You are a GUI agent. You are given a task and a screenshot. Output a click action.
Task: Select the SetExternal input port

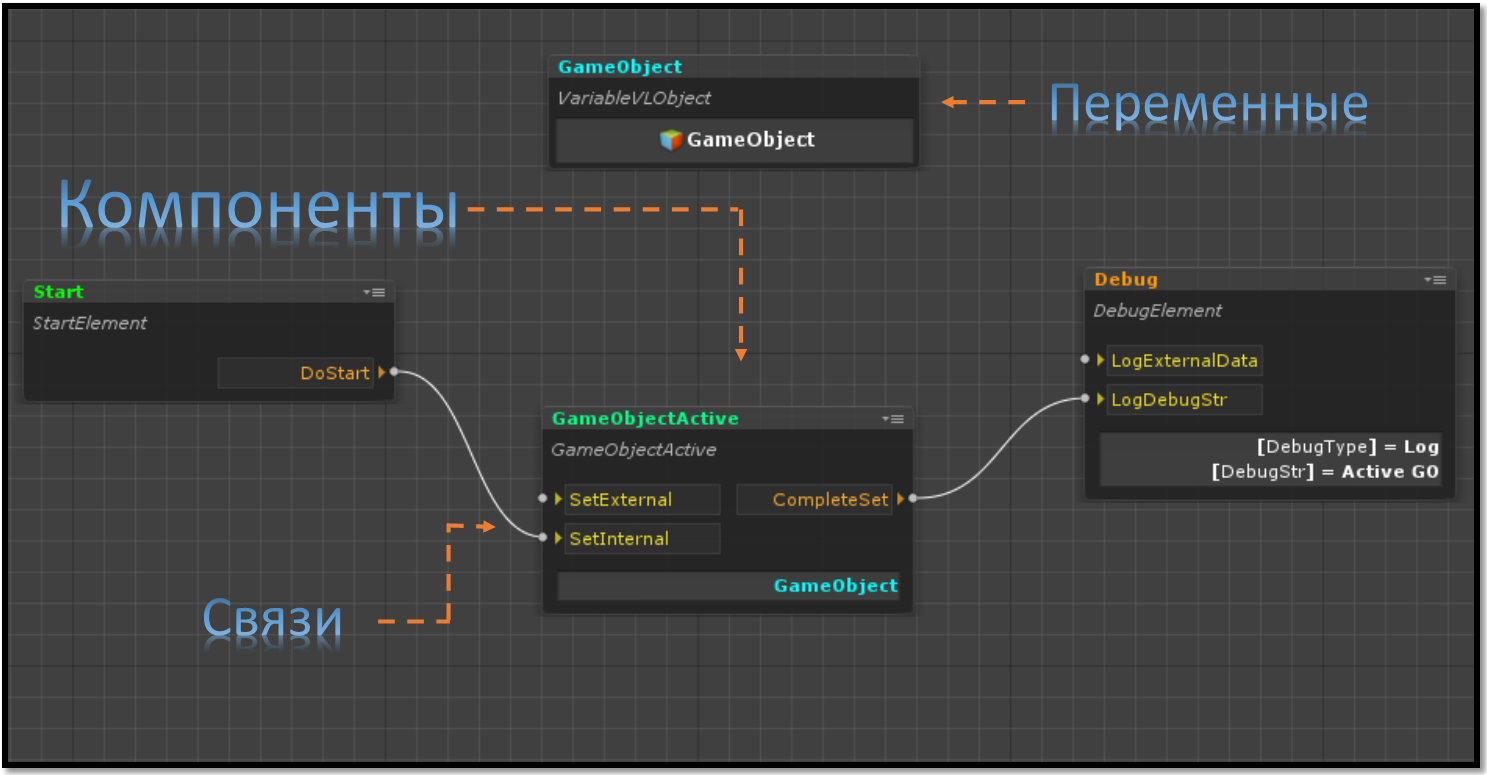(x=642, y=499)
